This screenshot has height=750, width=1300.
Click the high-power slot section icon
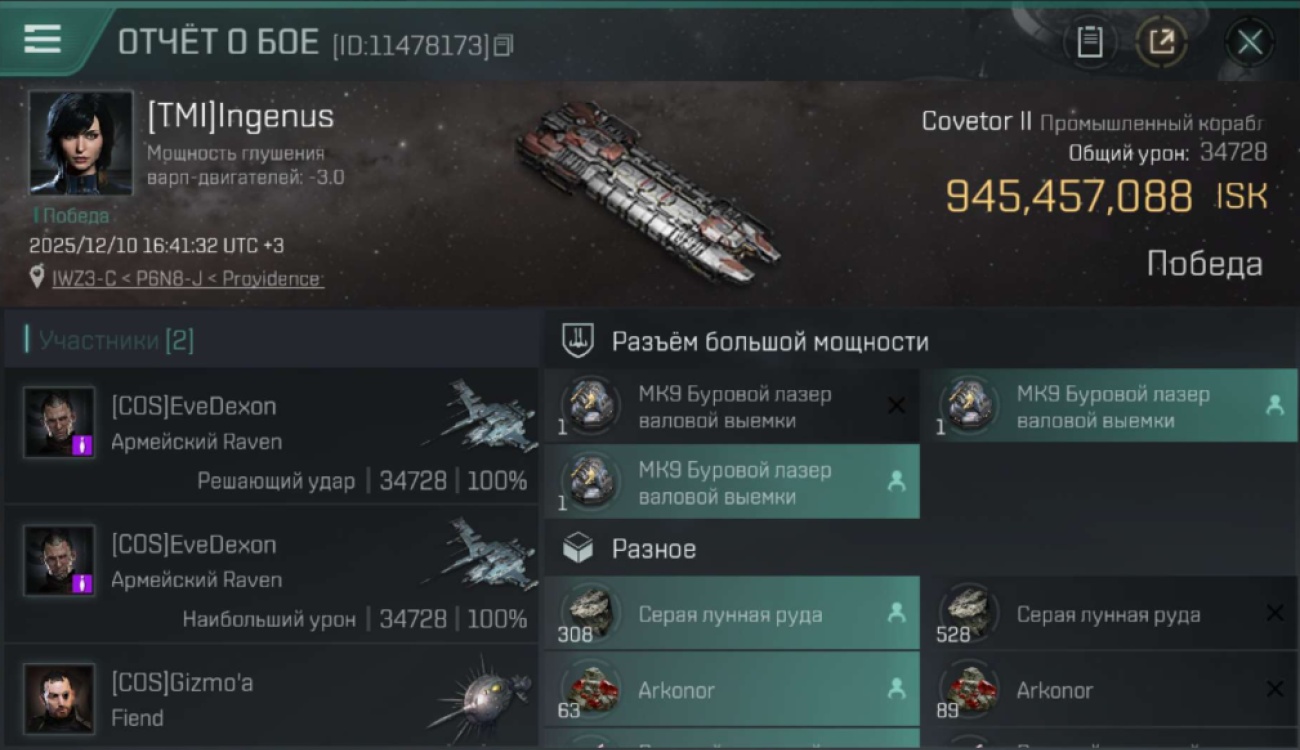click(x=577, y=341)
